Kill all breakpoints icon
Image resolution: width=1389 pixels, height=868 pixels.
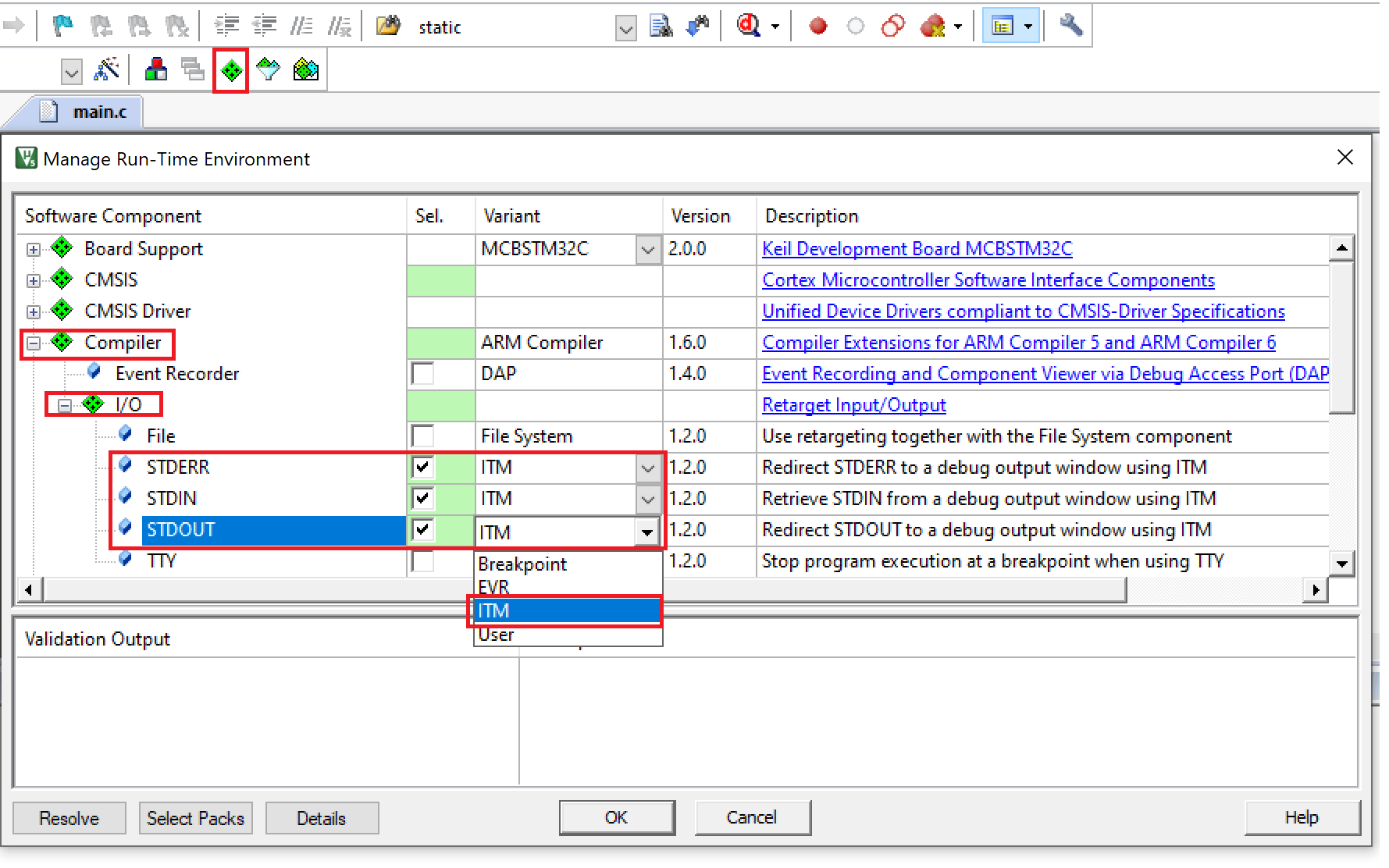coord(932,26)
